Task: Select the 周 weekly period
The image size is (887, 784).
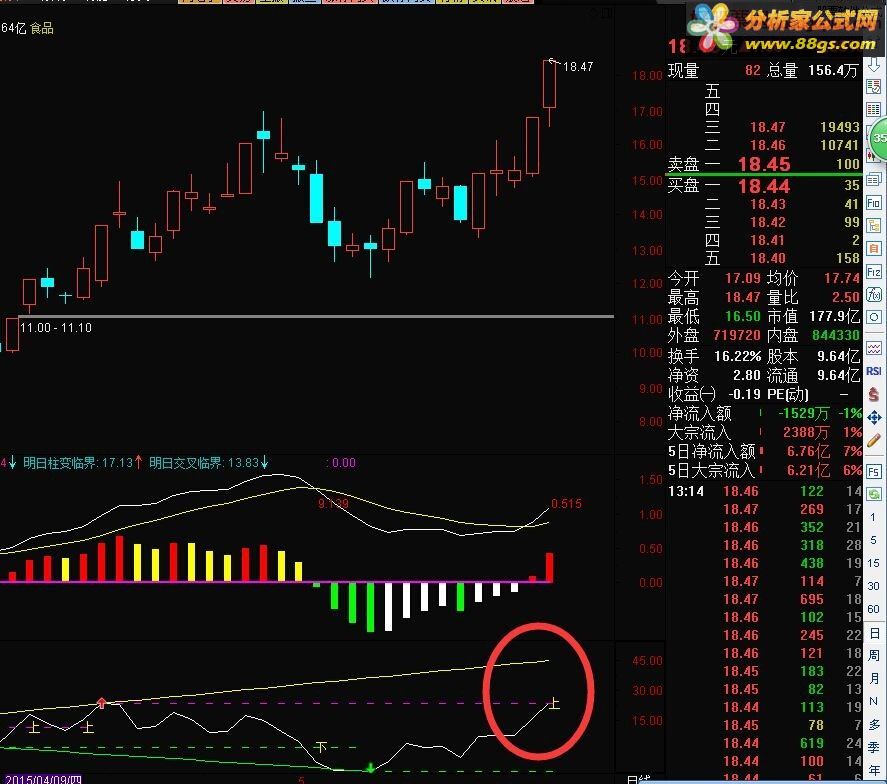Action: coord(874,656)
